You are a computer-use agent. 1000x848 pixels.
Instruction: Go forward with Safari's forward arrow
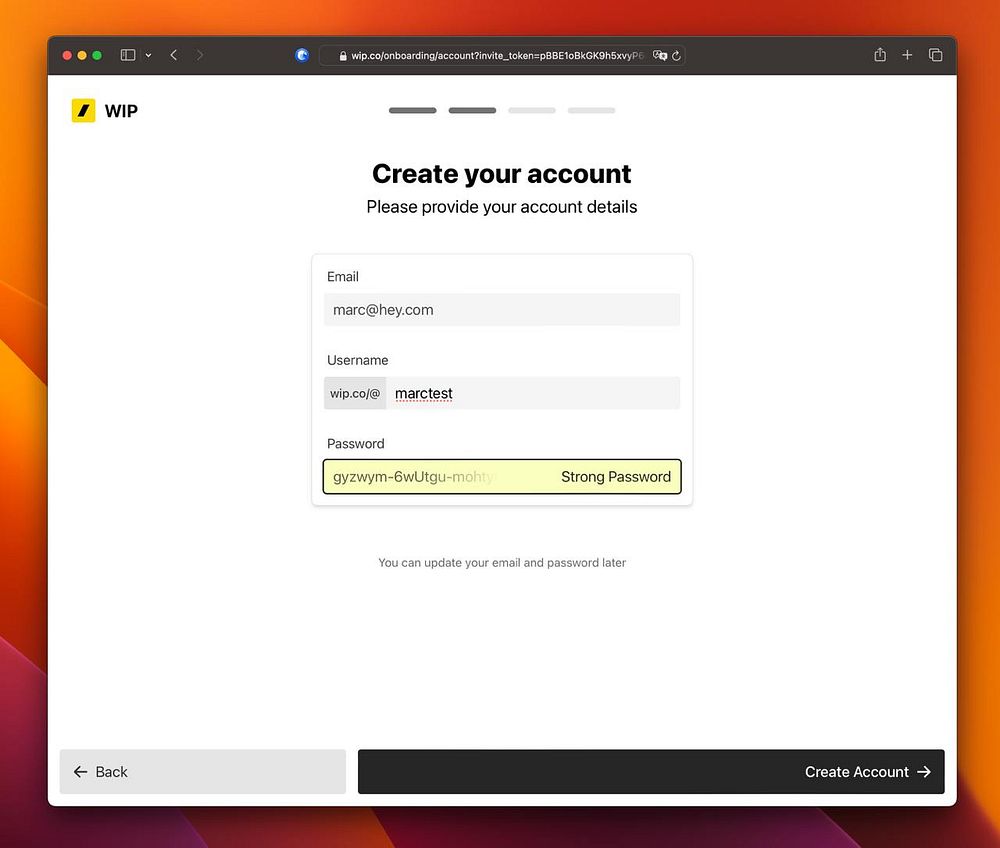[x=200, y=55]
